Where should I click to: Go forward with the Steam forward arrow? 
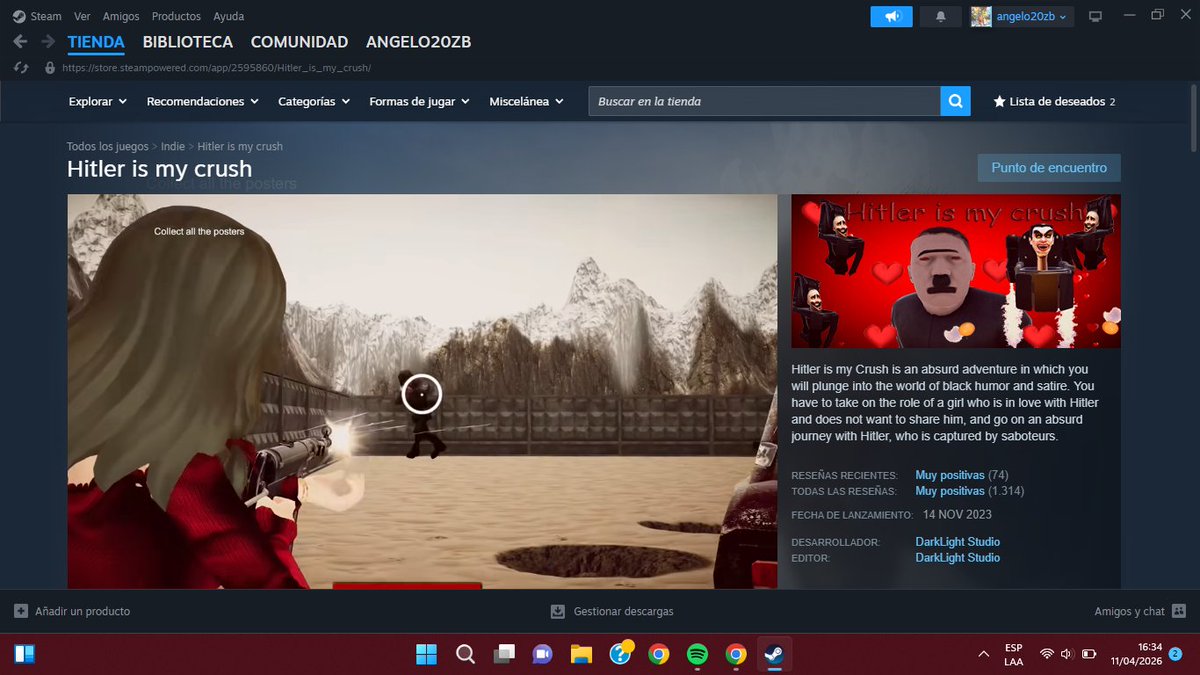[48, 42]
